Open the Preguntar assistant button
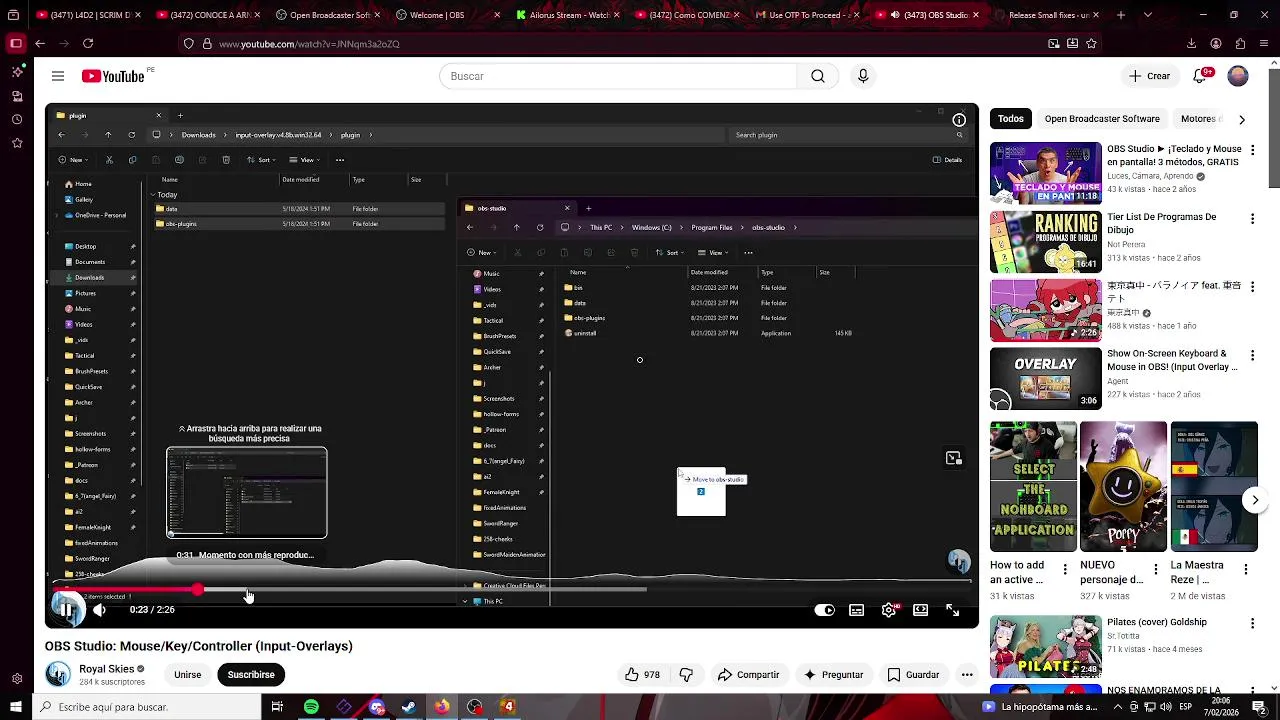This screenshot has width=1280, height=720. pyautogui.click(x=833, y=675)
